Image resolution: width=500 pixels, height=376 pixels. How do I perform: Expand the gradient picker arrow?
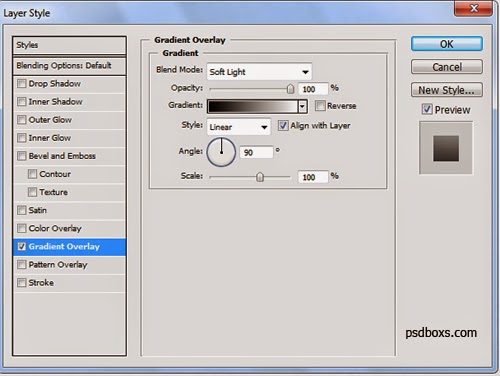click(302, 106)
